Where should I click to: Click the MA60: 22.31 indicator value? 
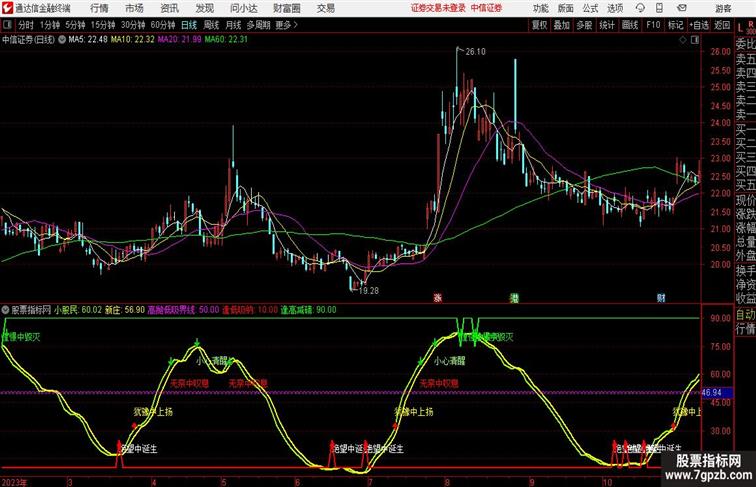(x=226, y=40)
